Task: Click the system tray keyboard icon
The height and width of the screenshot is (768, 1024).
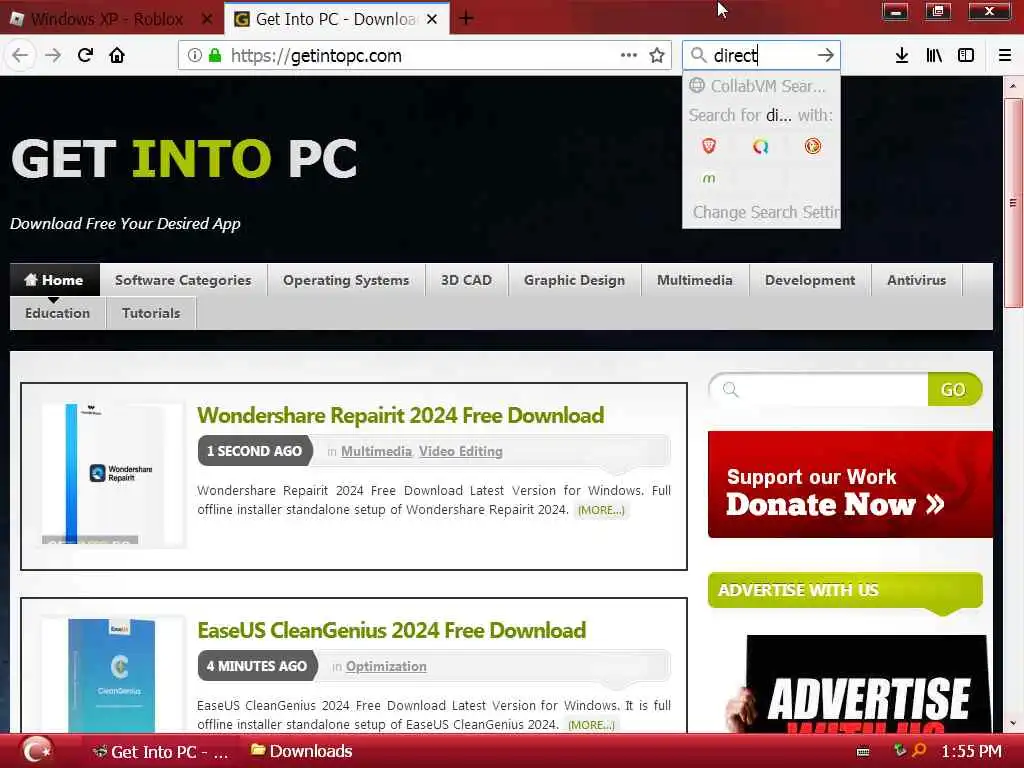Action: click(x=863, y=752)
